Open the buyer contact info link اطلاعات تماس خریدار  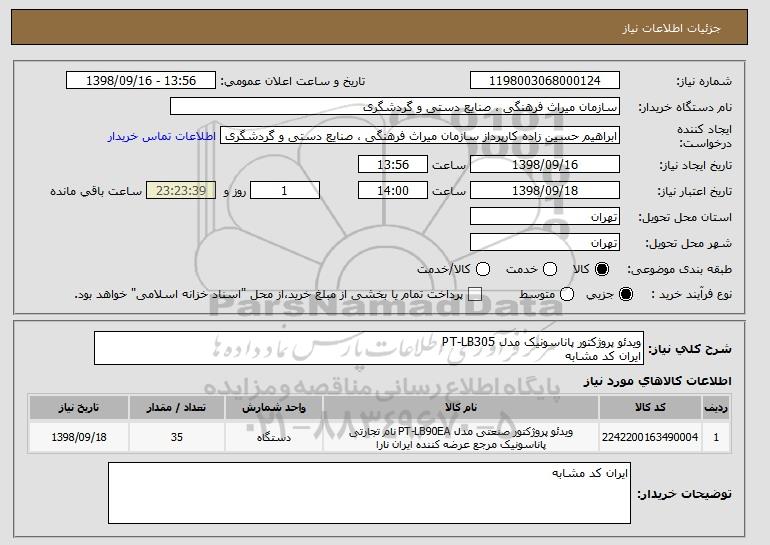coord(162,136)
